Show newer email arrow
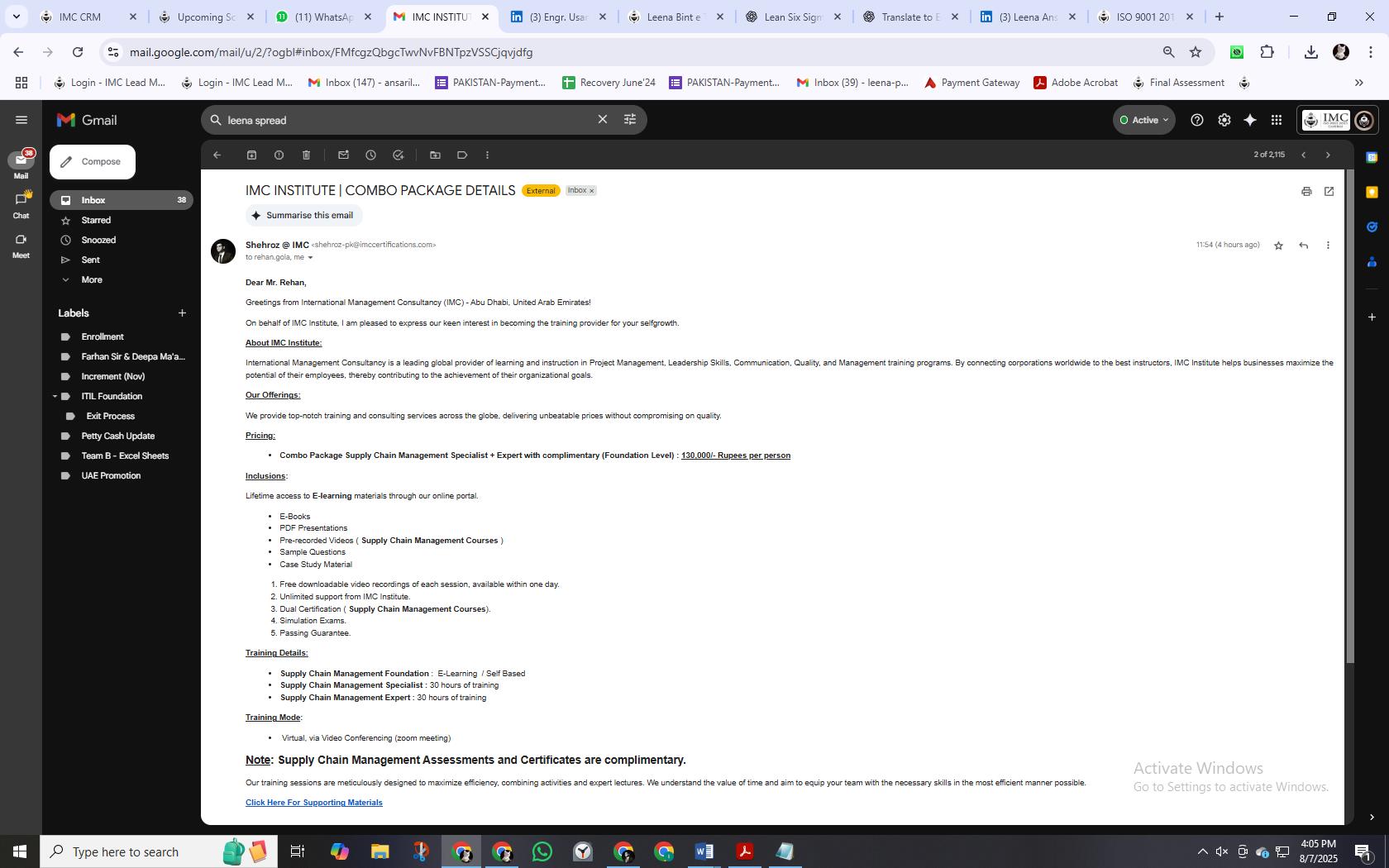The width and height of the screenshot is (1389, 868). pos(1303,155)
